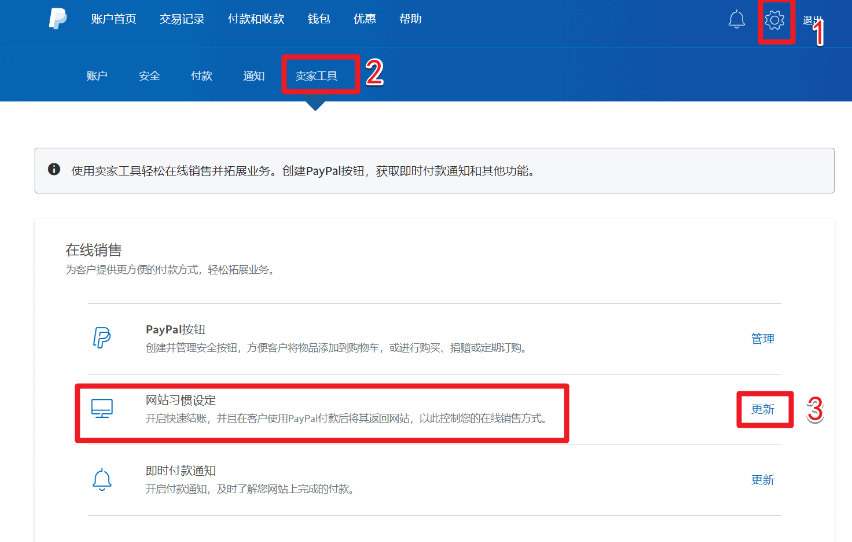Select the 卖家工具 tab

point(316,76)
